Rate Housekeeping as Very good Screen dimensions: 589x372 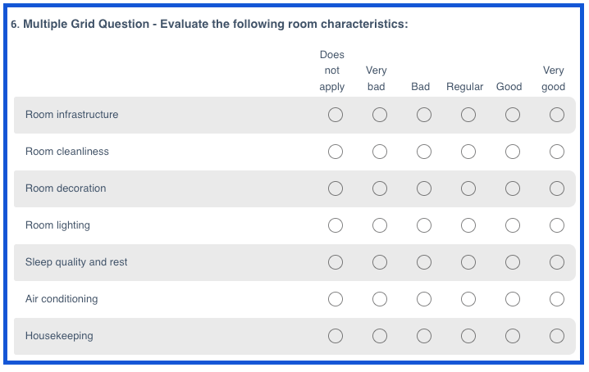coord(557,336)
